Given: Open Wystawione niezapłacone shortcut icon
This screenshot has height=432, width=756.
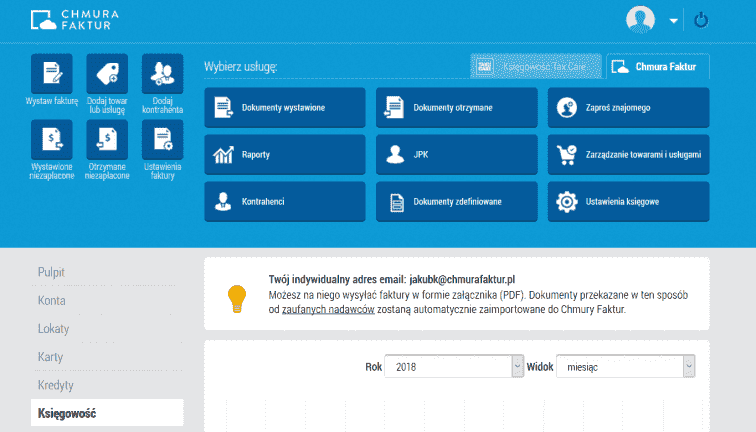Looking at the screenshot, I should pyautogui.click(x=52, y=139).
